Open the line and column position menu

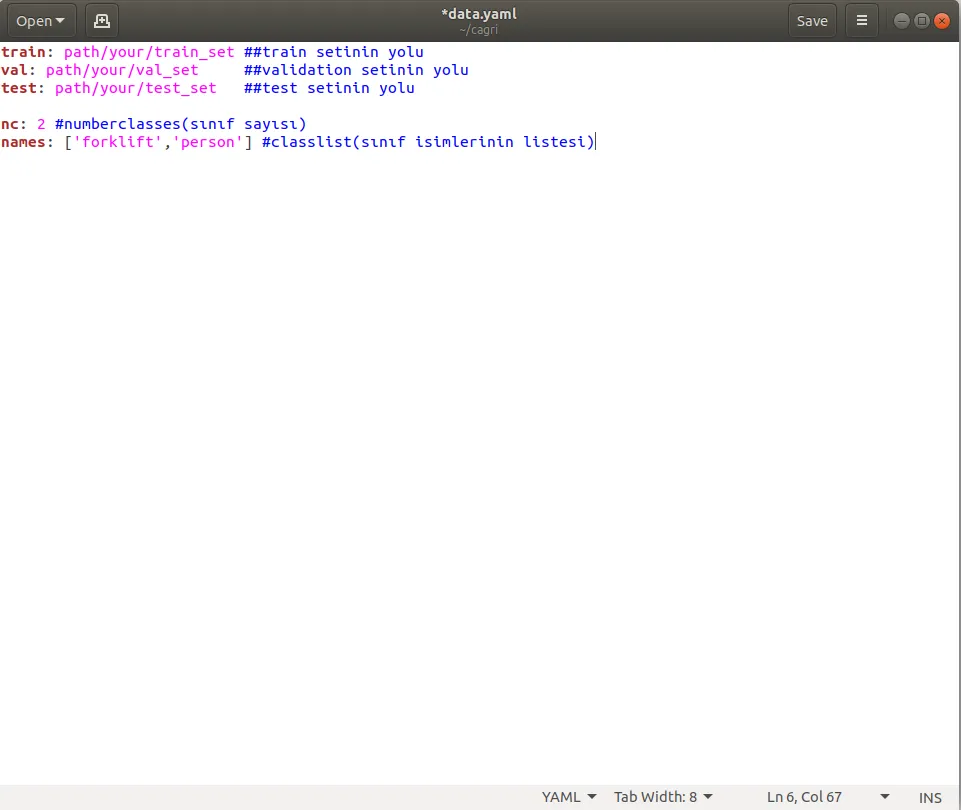point(827,797)
